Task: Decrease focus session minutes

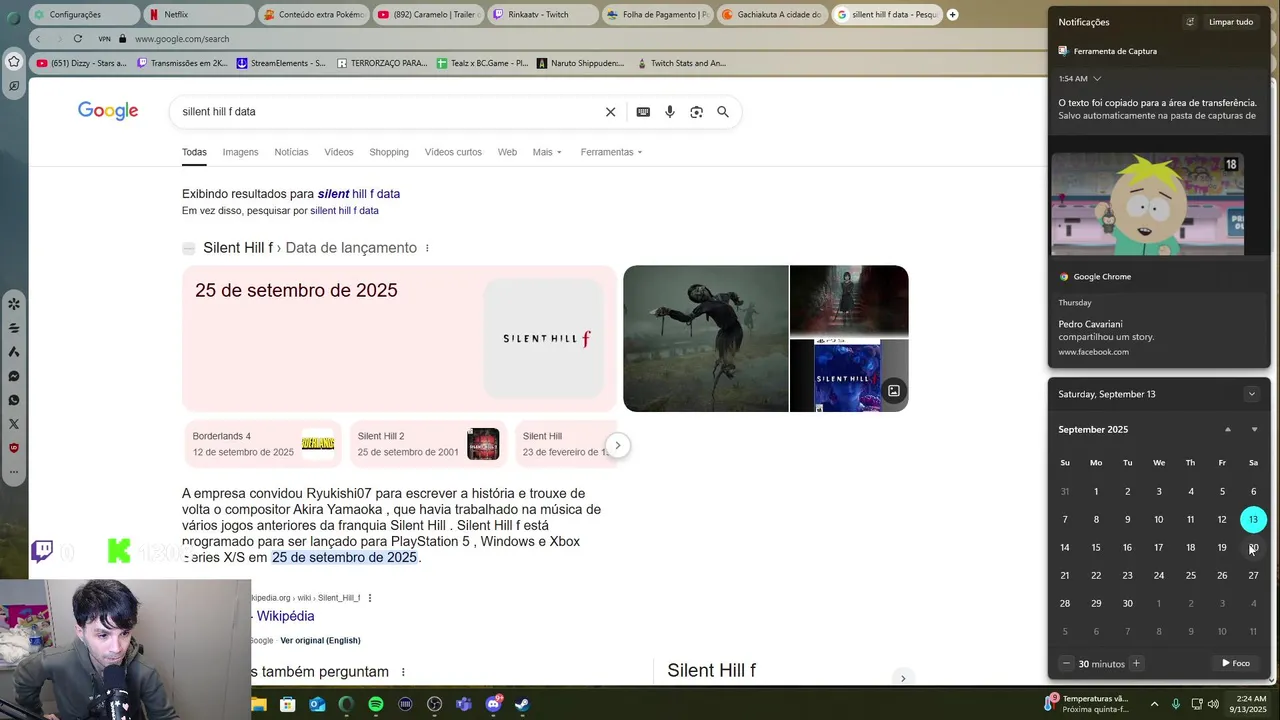Action: pos(1066,663)
